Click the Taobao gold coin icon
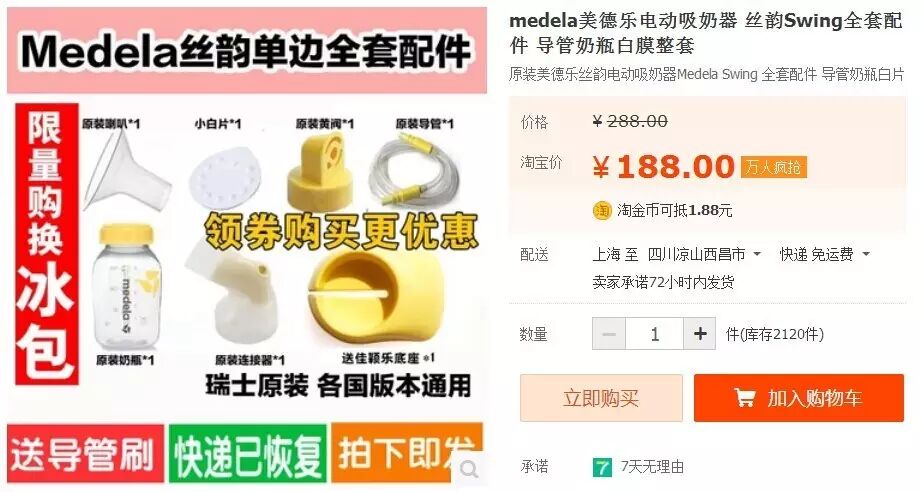Viewport: 920px width, 492px height. [x=602, y=210]
